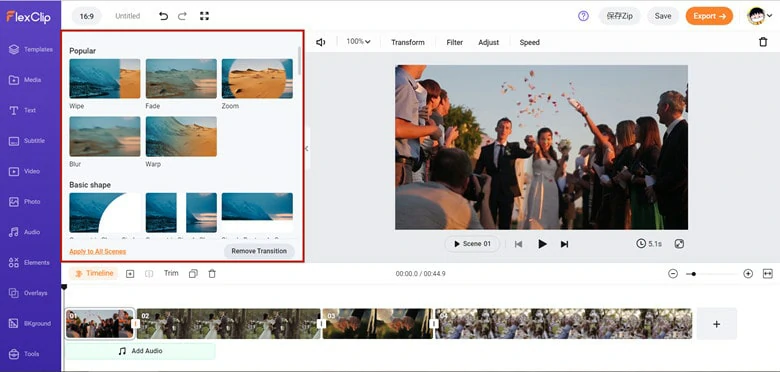Select the Zoom transition thumbnail
The width and height of the screenshot is (780, 372).
pyautogui.click(x=257, y=79)
